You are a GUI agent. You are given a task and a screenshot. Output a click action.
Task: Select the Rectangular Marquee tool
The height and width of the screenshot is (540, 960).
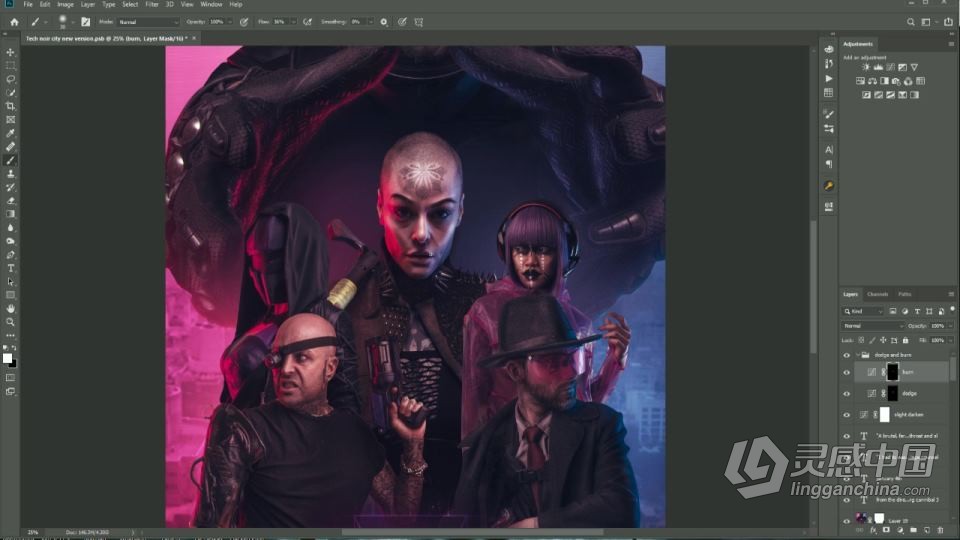tap(10, 66)
